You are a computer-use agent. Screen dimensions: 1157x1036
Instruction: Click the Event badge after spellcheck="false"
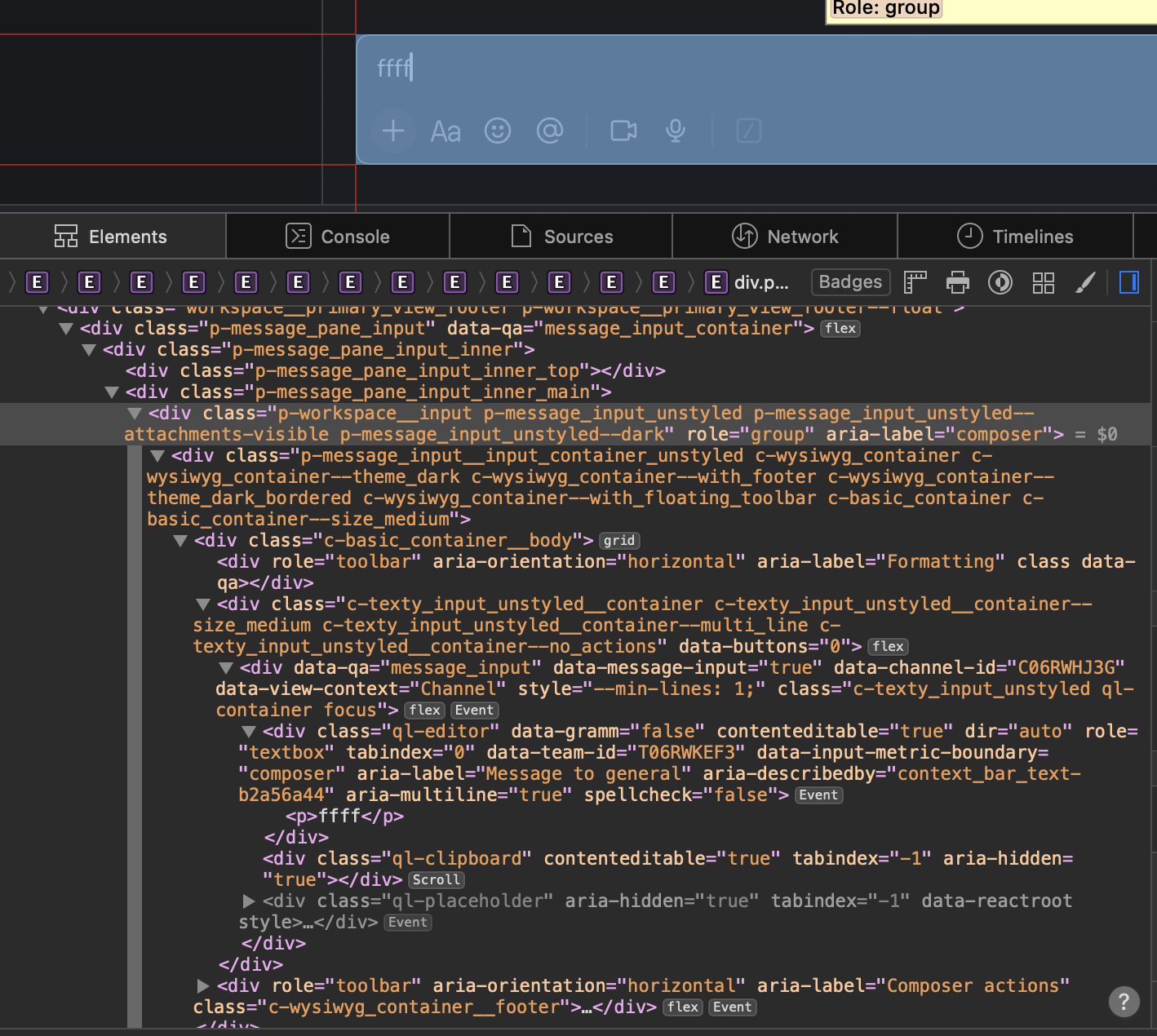(x=818, y=795)
